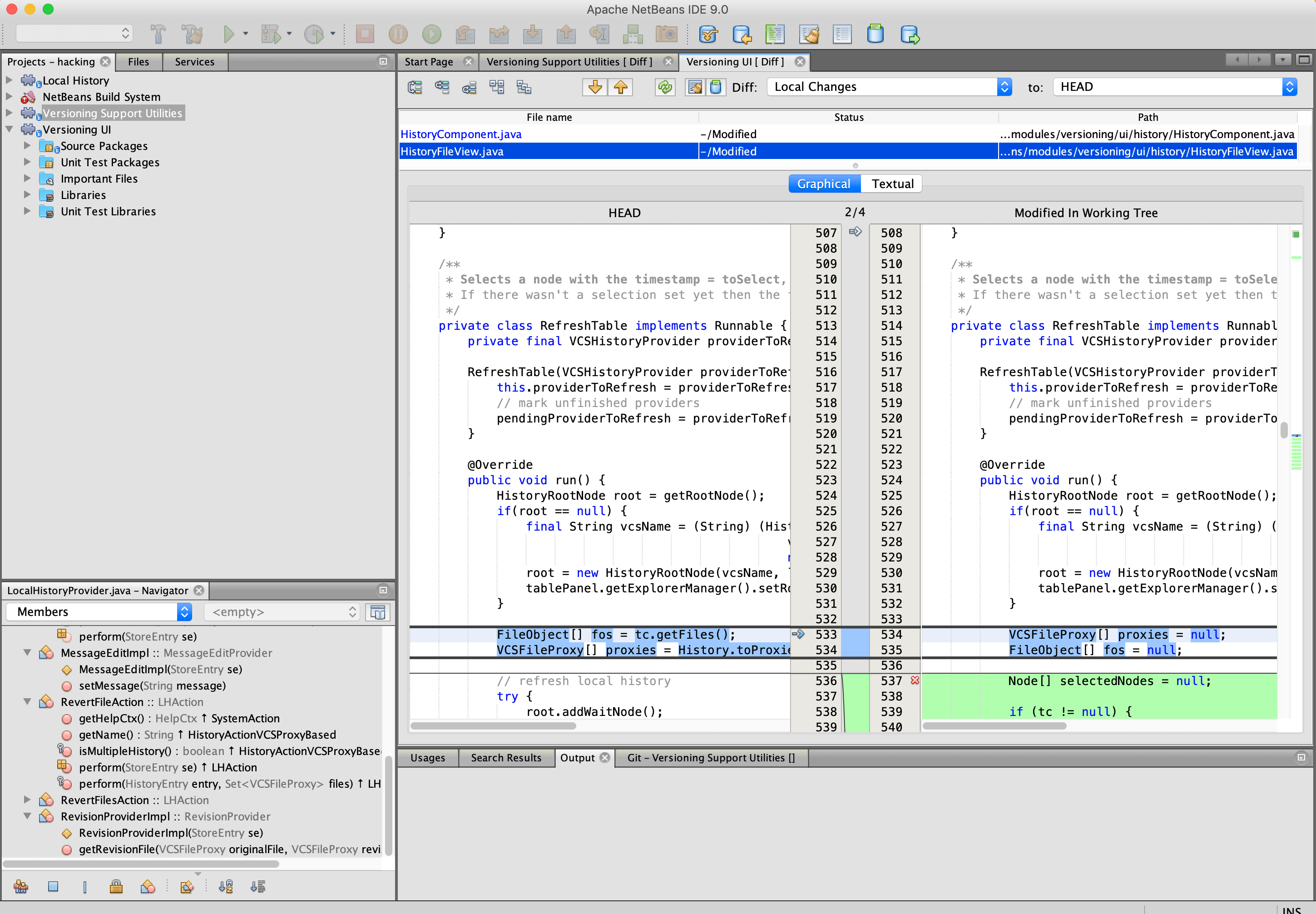Click Sort by Name A-Z icon
1316x914 pixels.
click(226, 886)
